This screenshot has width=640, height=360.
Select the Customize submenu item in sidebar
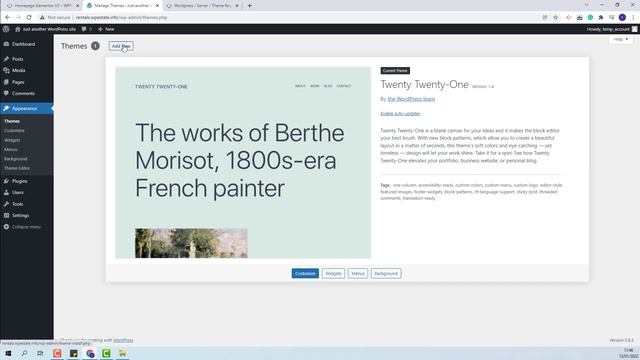14,131
